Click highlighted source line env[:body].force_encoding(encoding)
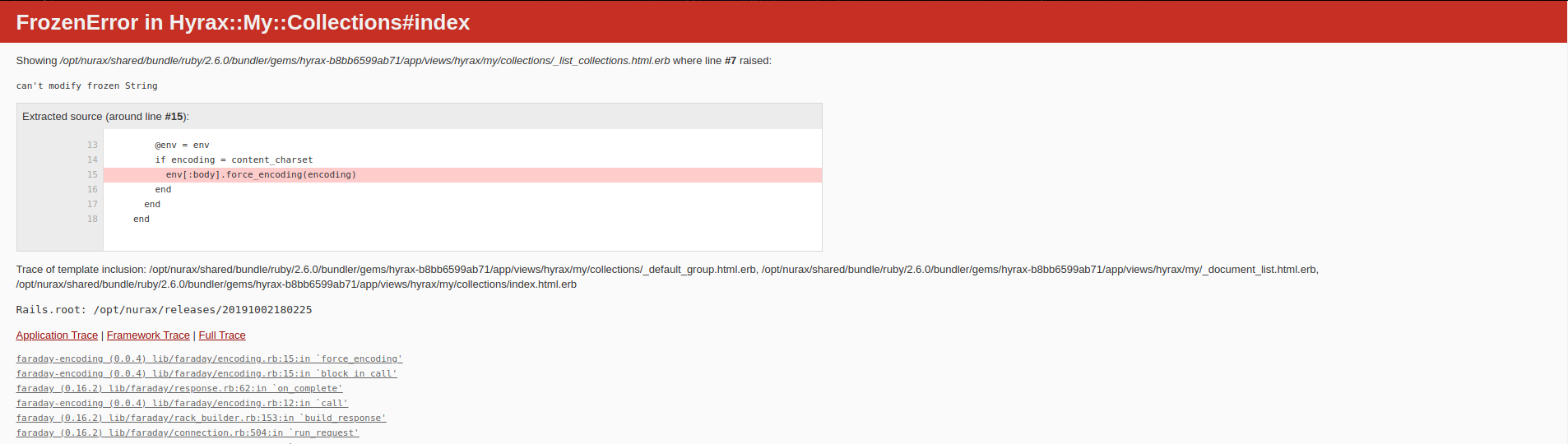The width and height of the screenshot is (1568, 444). [462, 175]
